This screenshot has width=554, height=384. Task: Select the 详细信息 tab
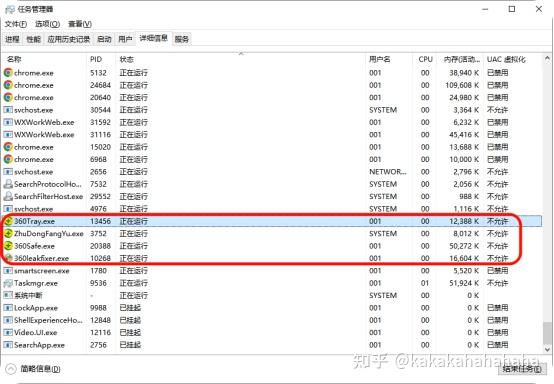click(x=153, y=38)
